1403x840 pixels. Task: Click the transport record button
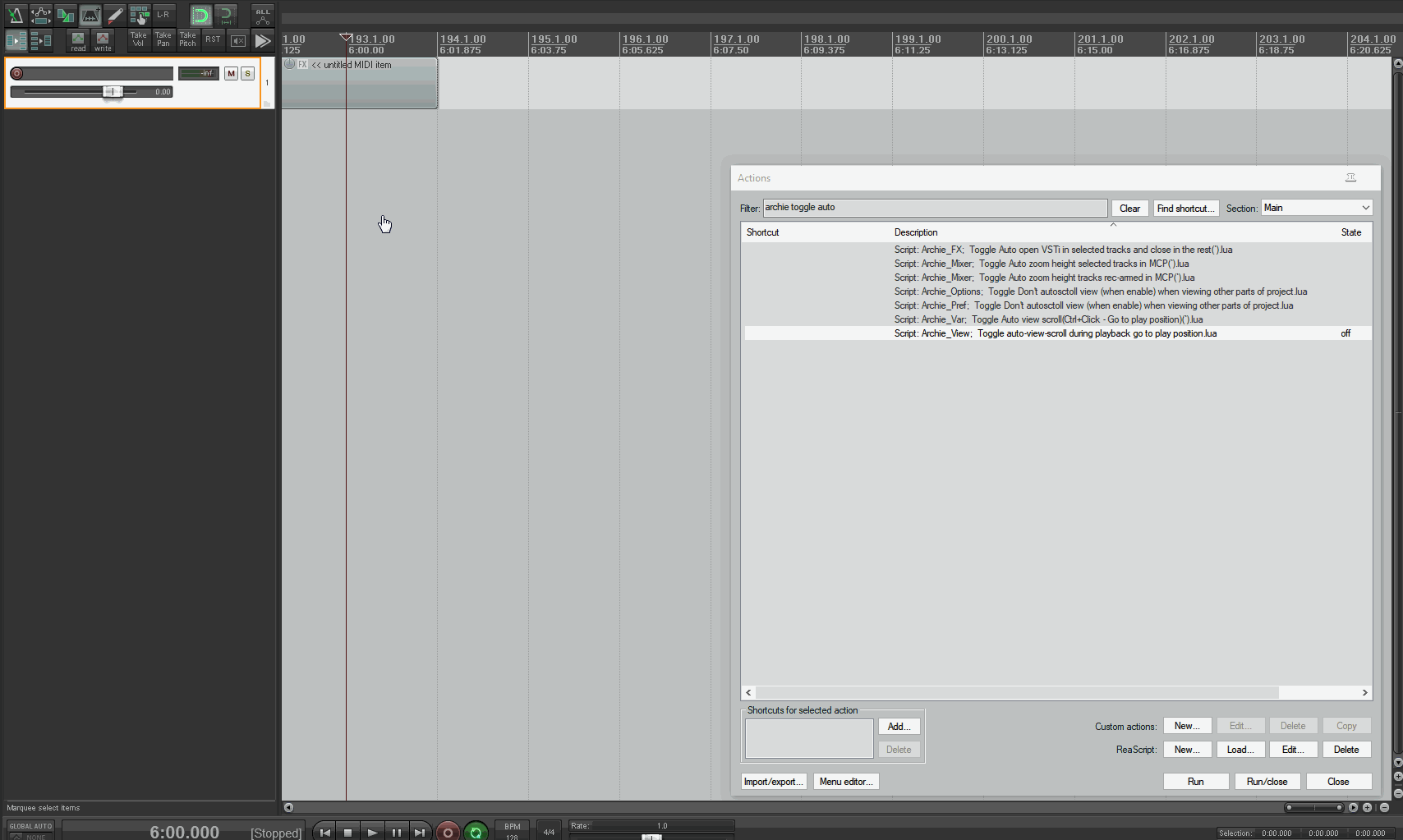point(448,832)
